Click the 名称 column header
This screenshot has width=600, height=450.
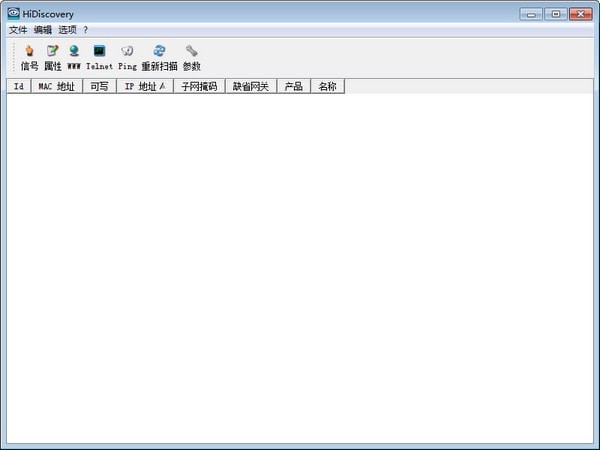[327, 87]
